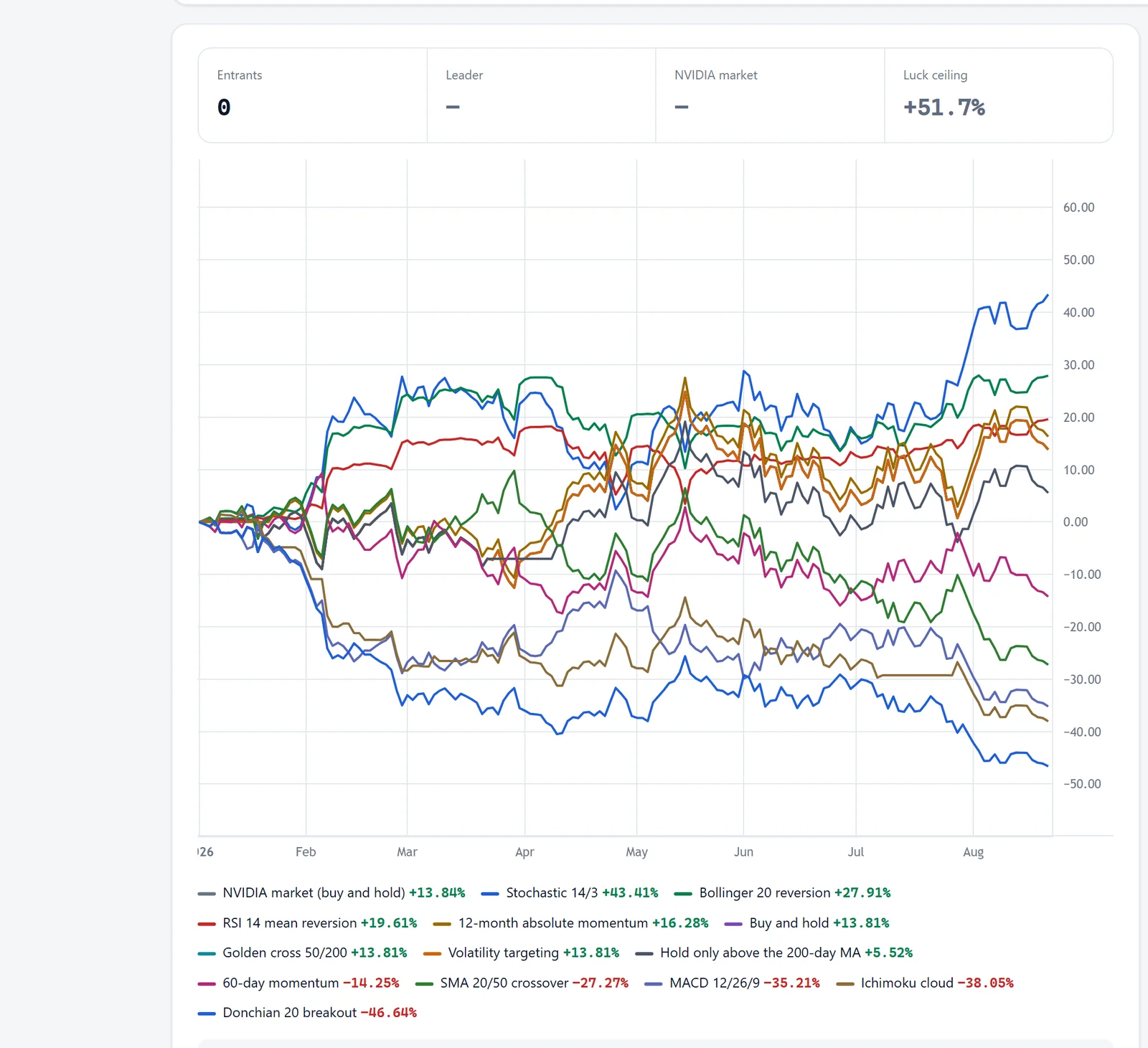
Task: Toggle the MACD 12/26/9 legend entry
Action: (x=733, y=983)
